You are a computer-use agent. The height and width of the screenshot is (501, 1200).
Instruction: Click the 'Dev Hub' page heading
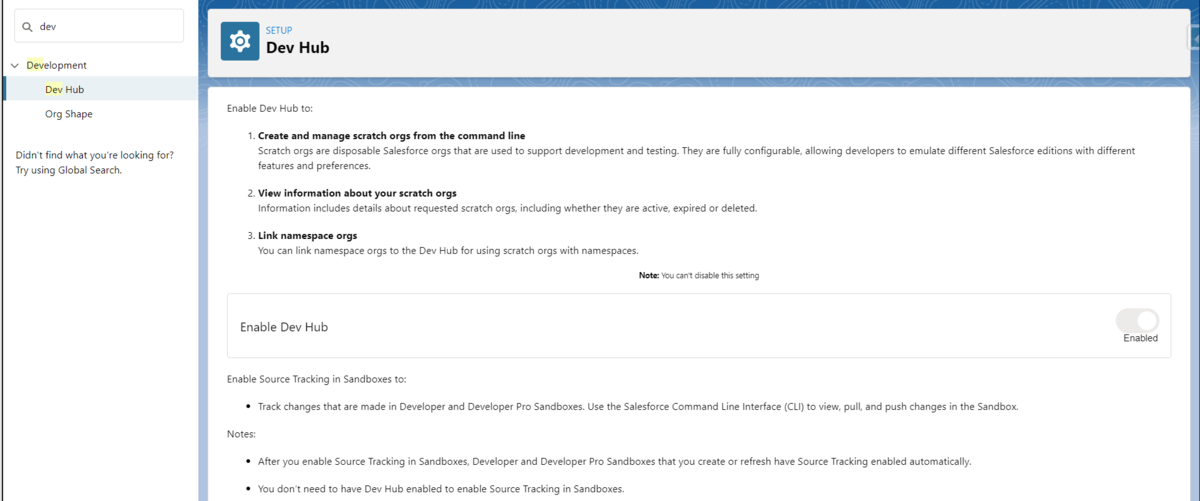tap(298, 47)
